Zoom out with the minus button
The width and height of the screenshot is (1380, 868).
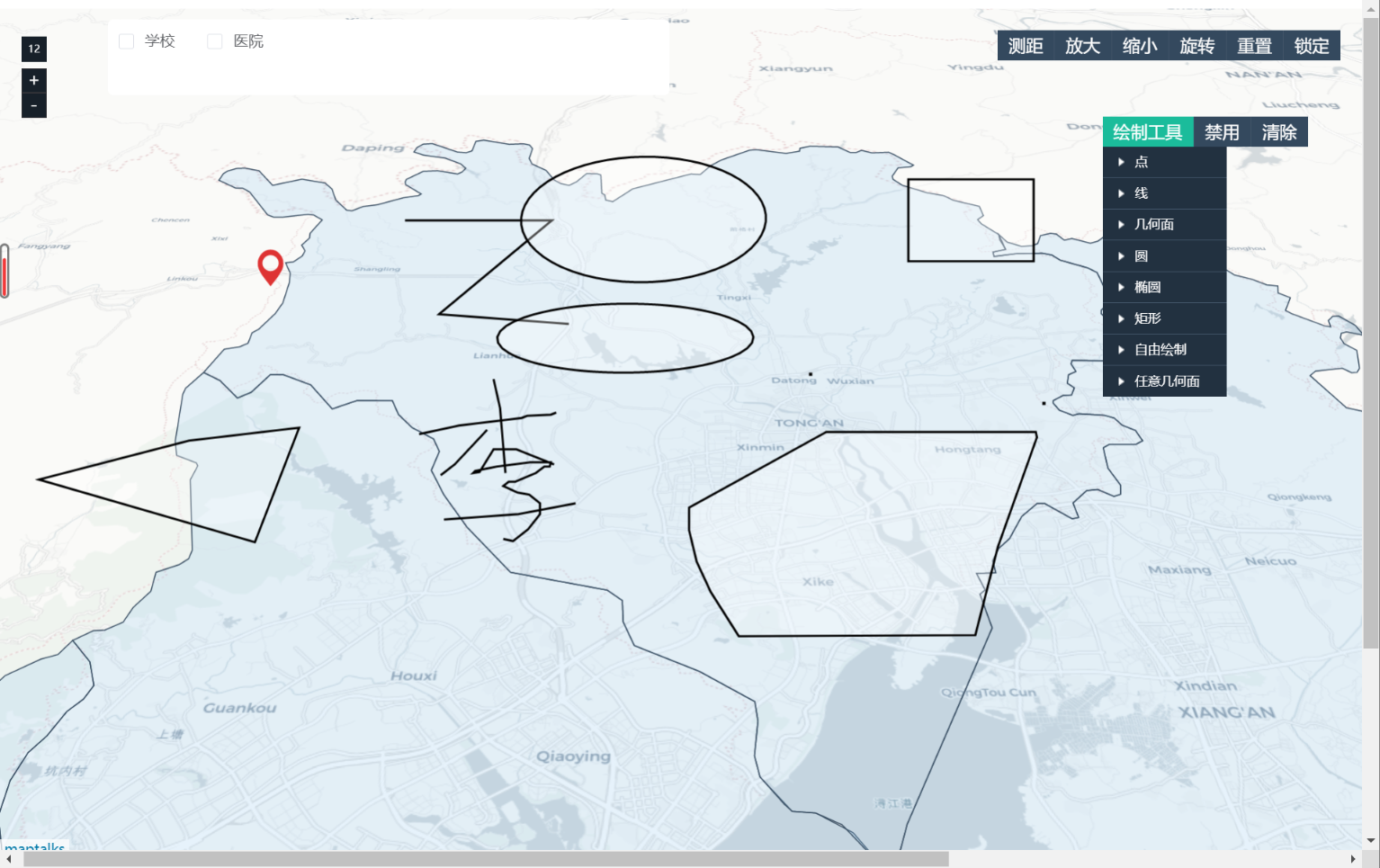click(x=34, y=106)
